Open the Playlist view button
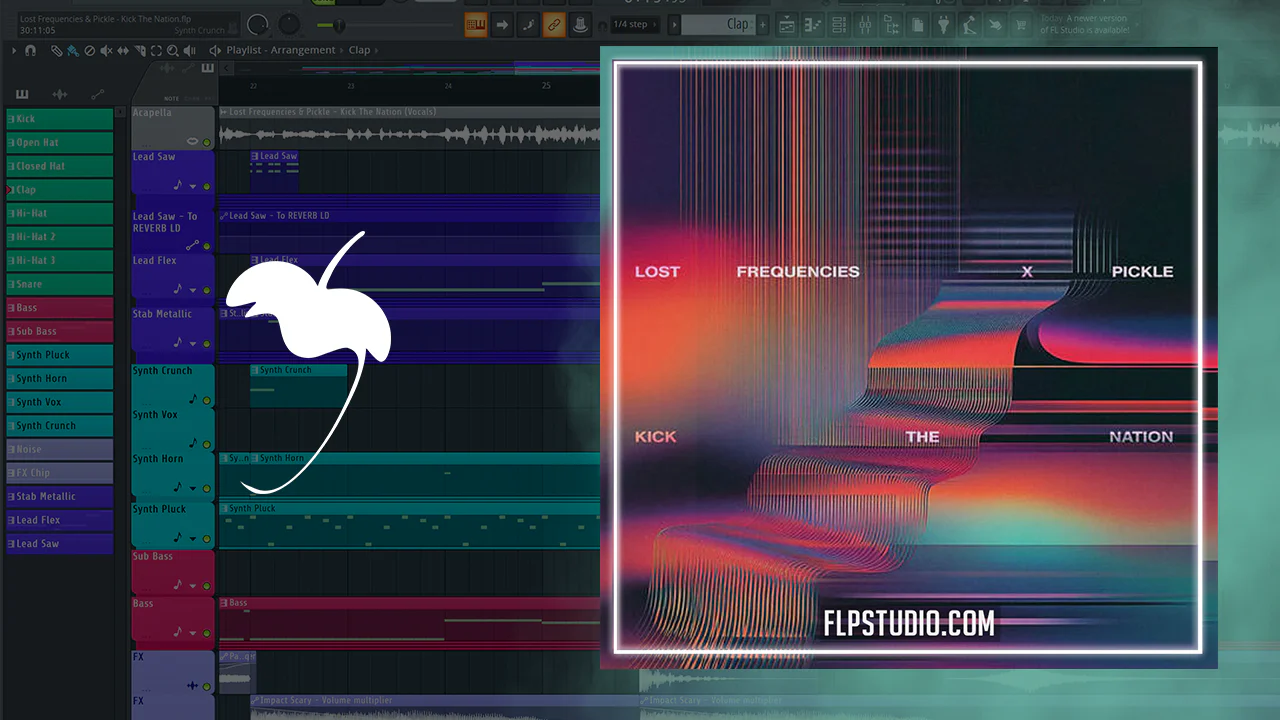1280x720 pixels. [787, 24]
